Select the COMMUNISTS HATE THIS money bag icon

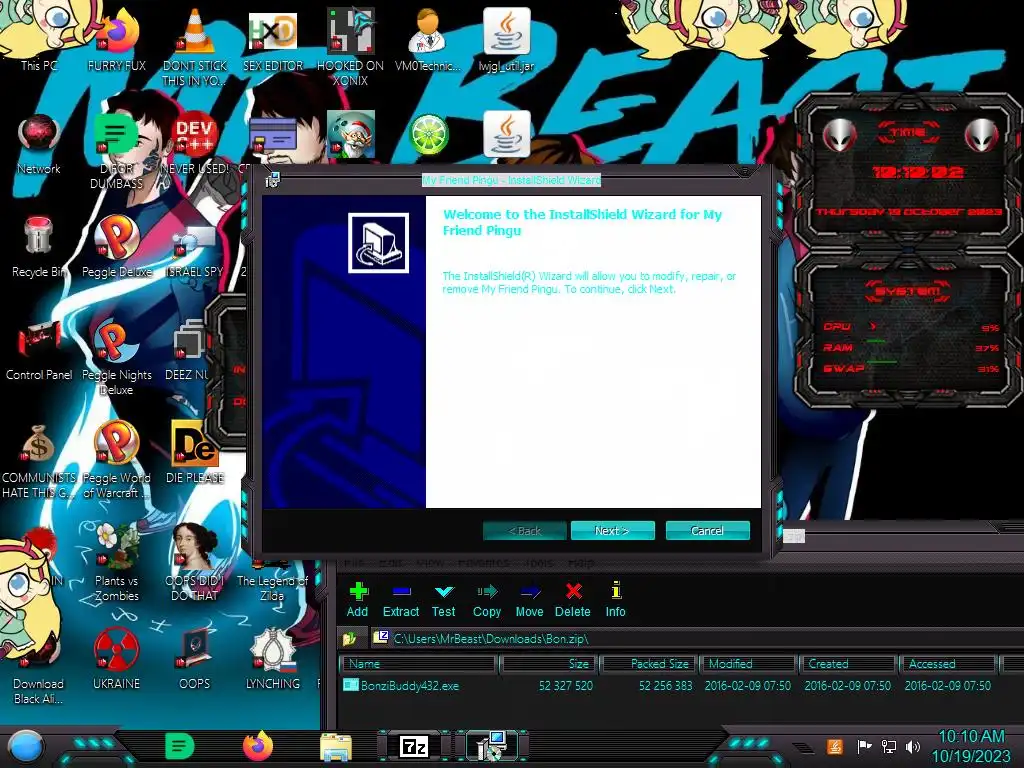(39, 460)
